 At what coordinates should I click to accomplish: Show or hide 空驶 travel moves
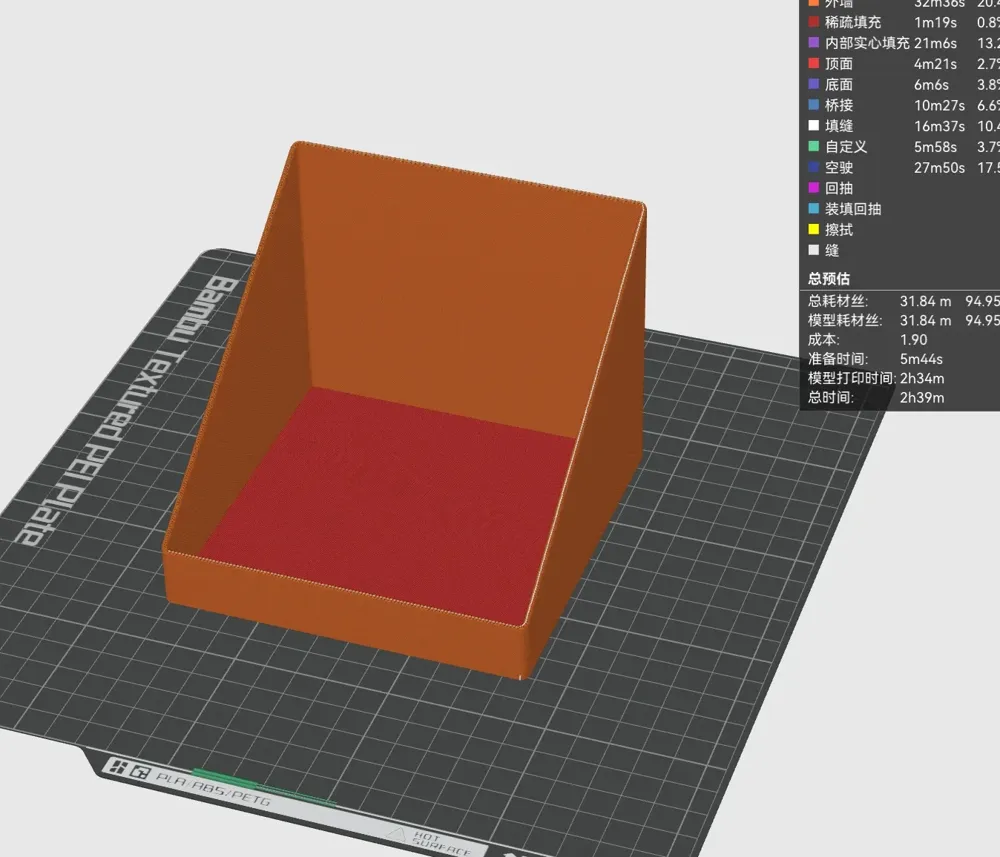point(839,167)
